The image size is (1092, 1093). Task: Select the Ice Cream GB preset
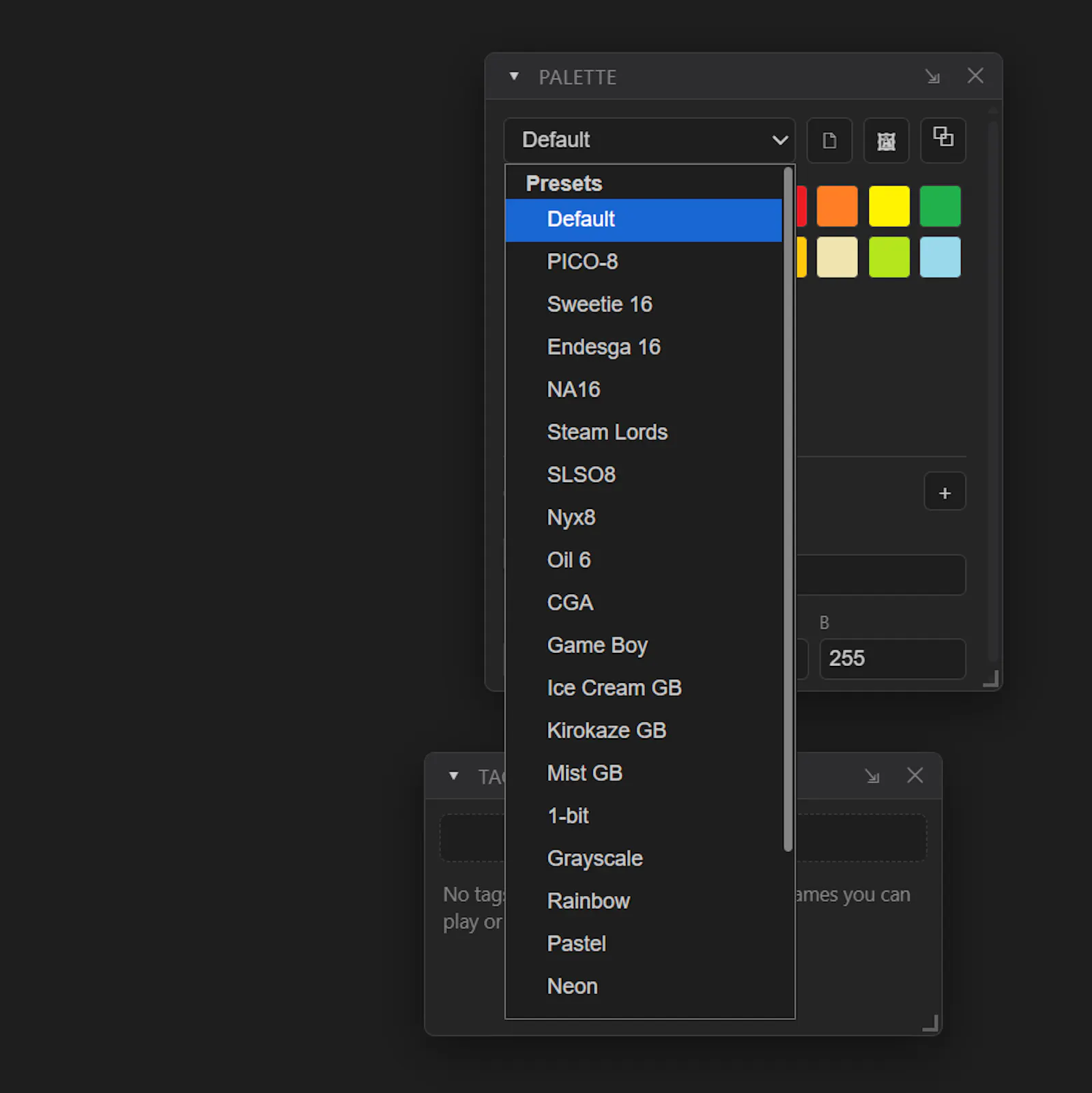point(644,688)
